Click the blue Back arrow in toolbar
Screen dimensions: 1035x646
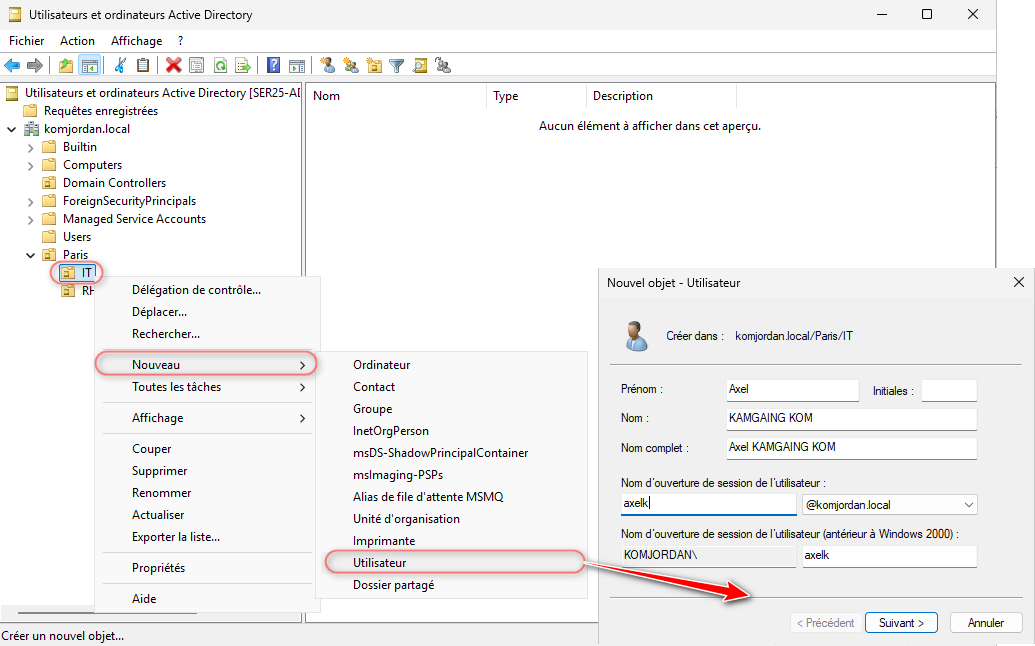pos(13,65)
